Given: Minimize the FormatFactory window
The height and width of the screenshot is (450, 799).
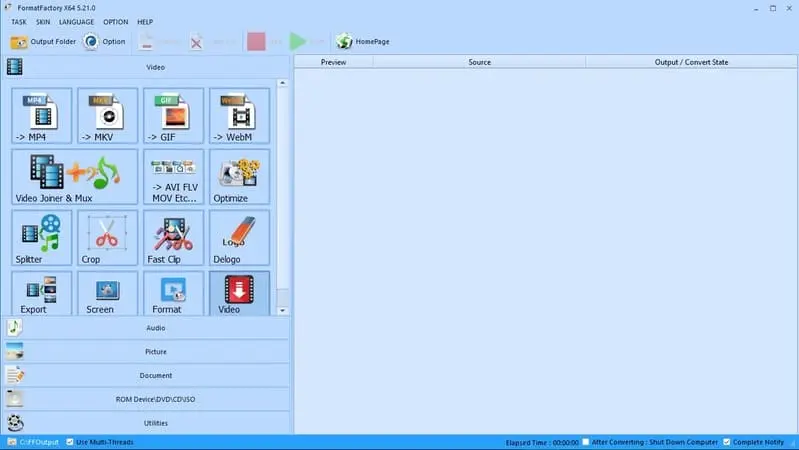Looking at the screenshot, I should tap(756, 8).
